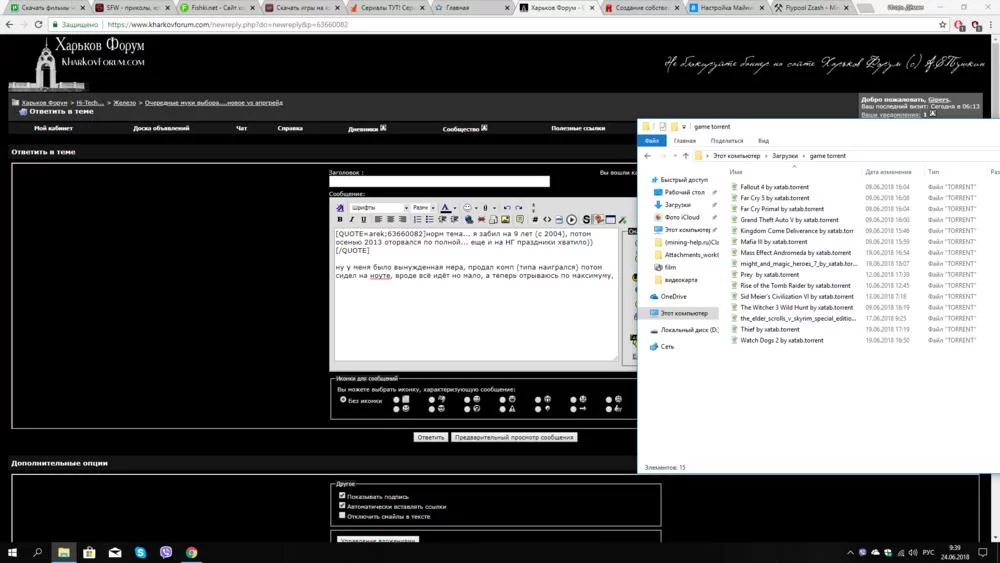Open Viber from the Windows taskbar
The image size is (1000, 563).
pyautogui.click(x=166, y=552)
